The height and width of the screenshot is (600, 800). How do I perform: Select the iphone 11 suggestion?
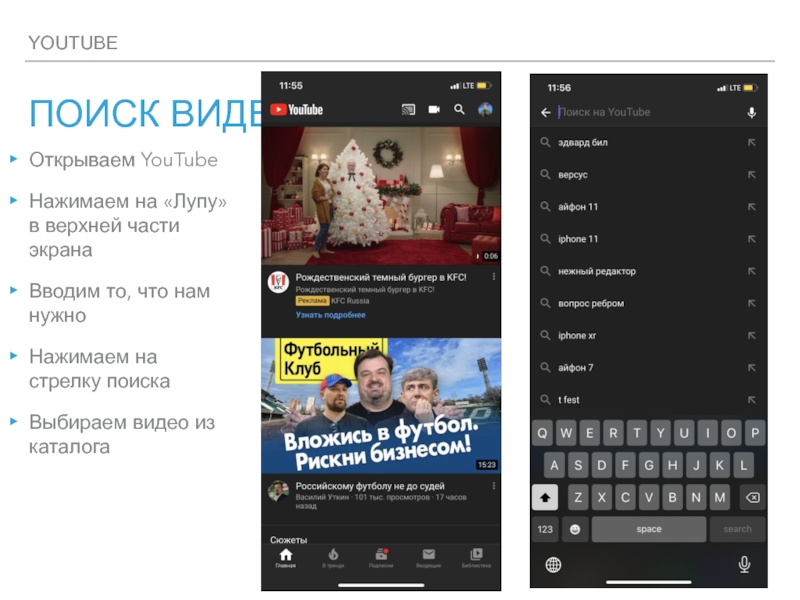coord(649,239)
